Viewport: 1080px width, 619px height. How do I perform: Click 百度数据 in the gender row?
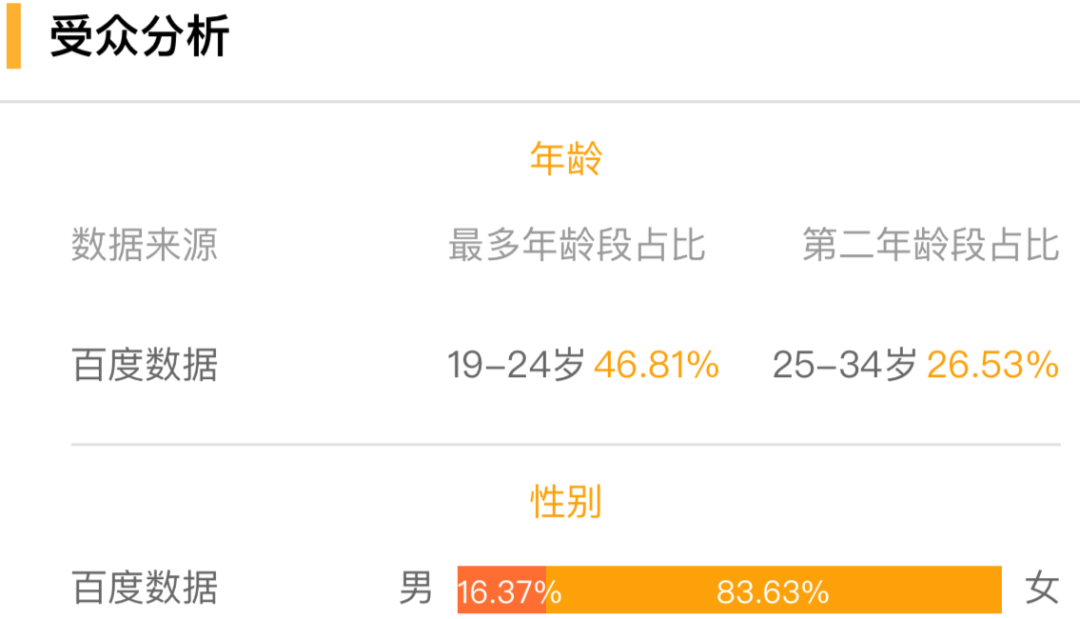click(144, 588)
